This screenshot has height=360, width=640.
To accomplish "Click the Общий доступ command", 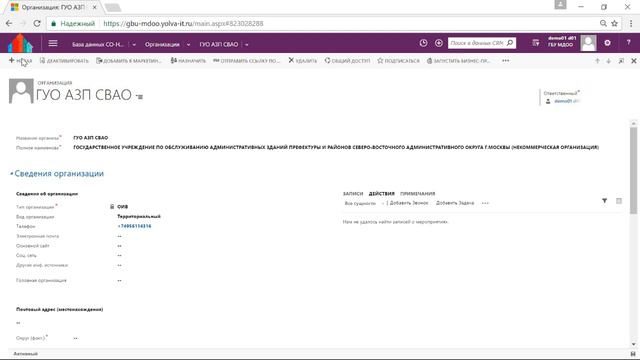I will point(347,61).
